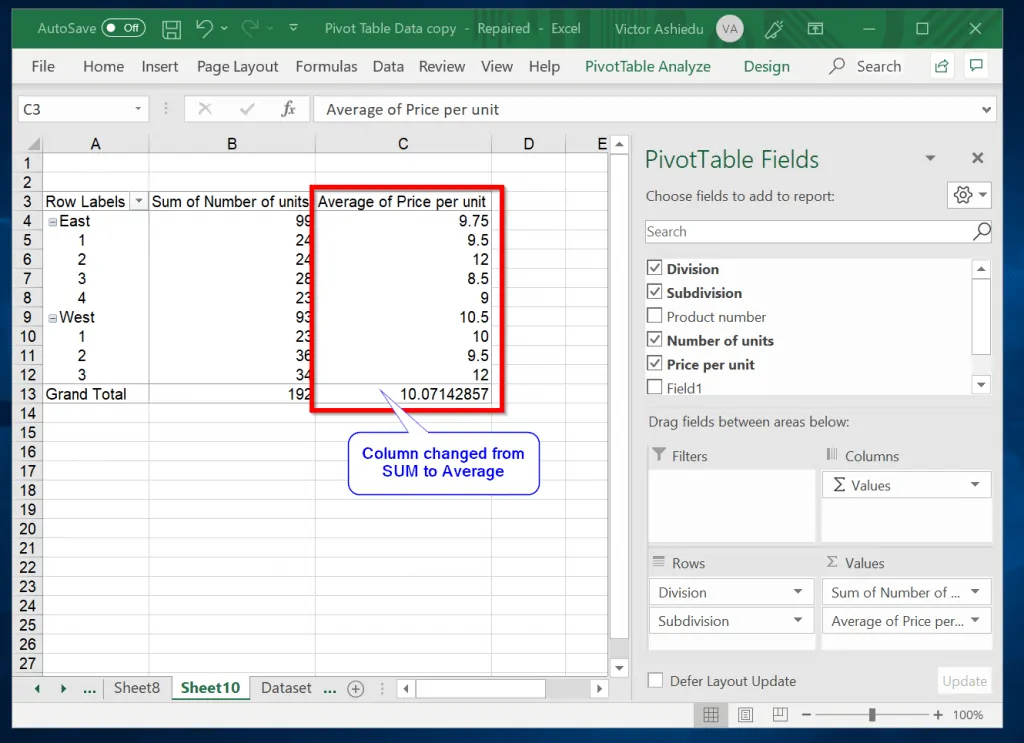This screenshot has width=1024, height=743.
Task: Select the Grand Total cell
Action: tap(96, 394)
